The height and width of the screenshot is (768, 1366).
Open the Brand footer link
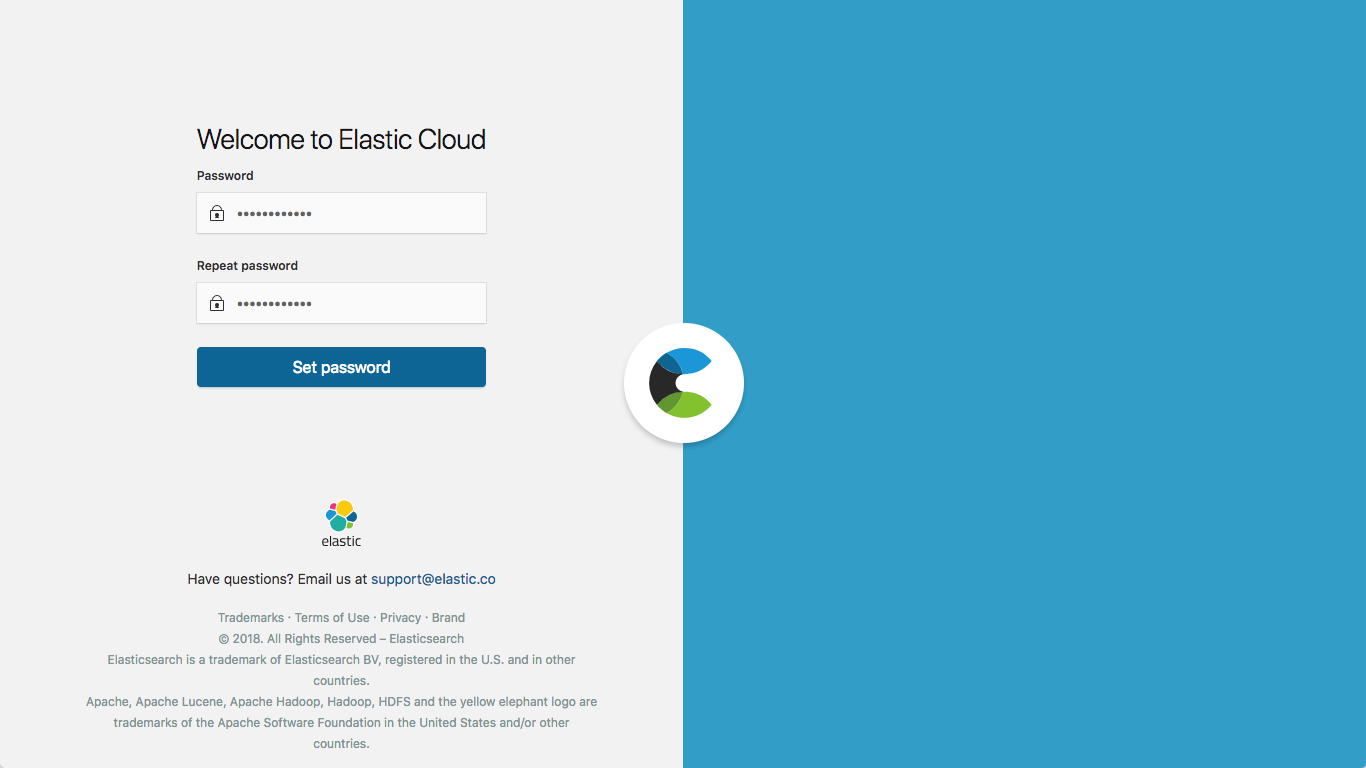coord(448,618)
